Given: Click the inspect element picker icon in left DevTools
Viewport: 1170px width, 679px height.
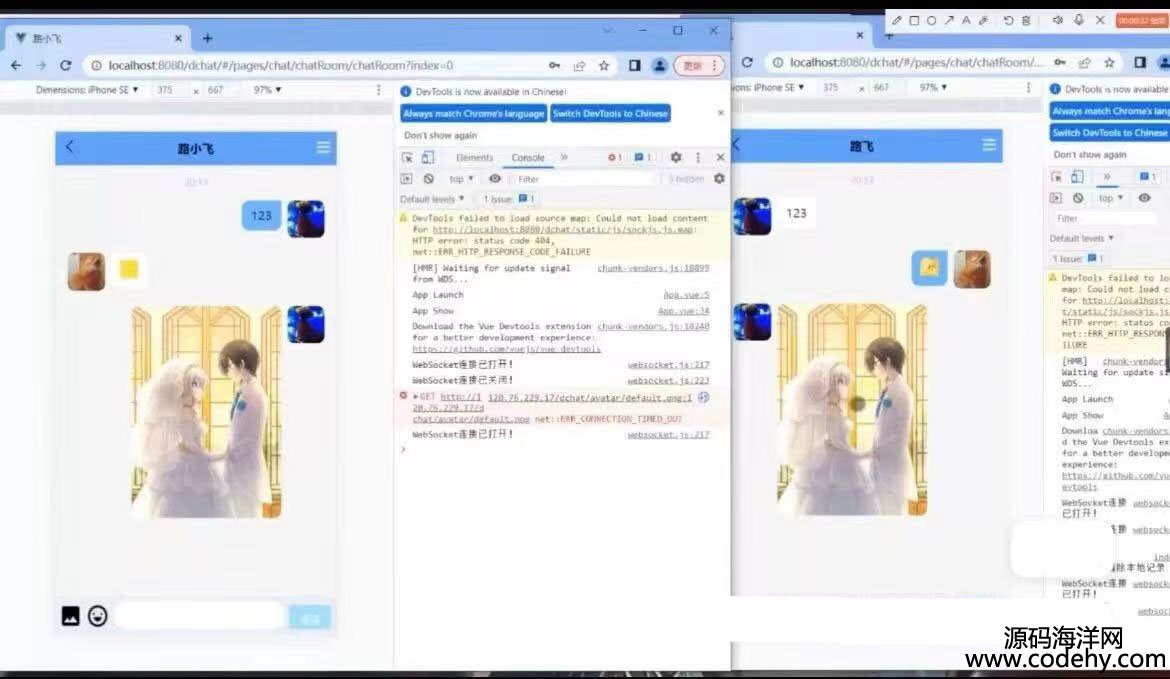Looking at the screenshot, I should [x=407, y=157].
